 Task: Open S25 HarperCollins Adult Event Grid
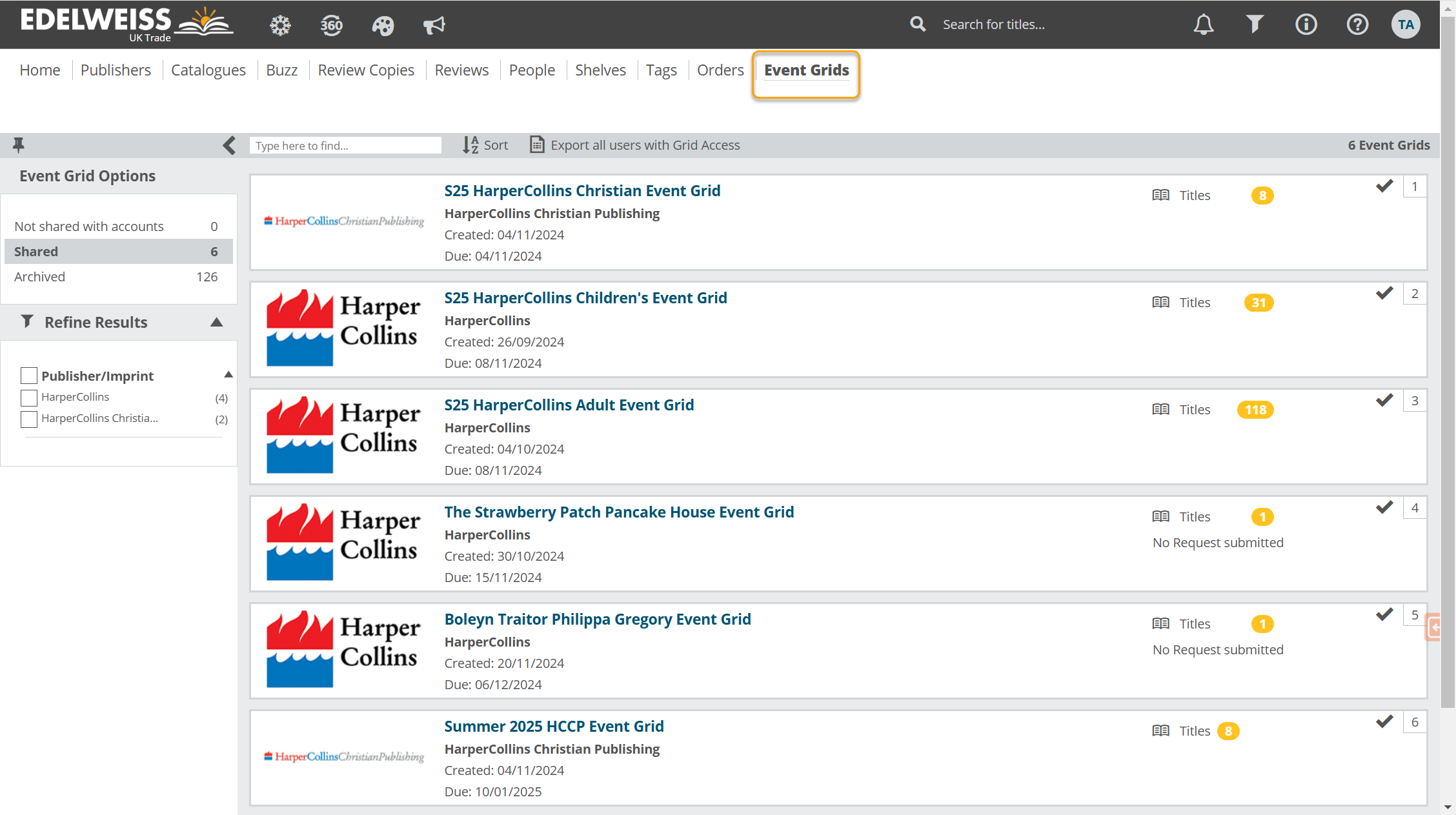569,405
